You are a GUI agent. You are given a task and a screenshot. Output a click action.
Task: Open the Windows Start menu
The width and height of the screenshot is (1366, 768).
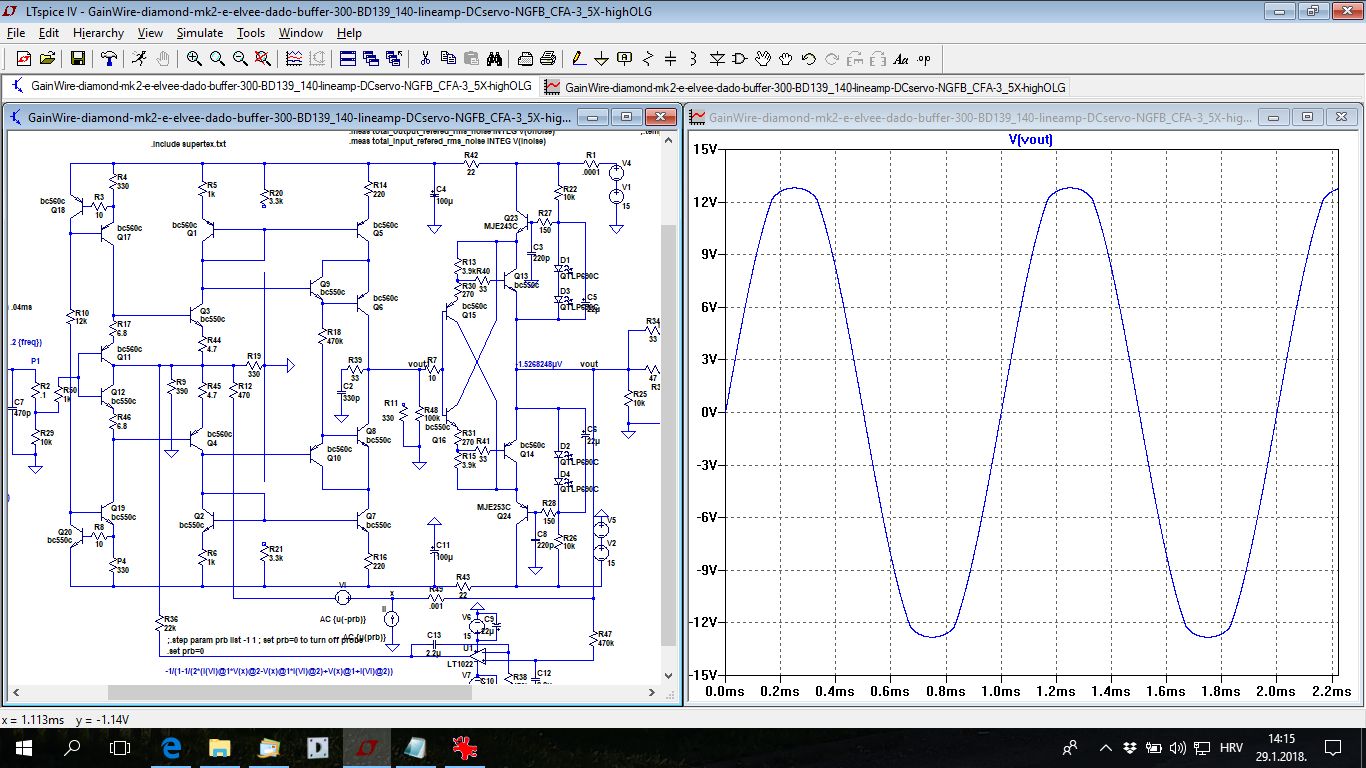[24, 748]
